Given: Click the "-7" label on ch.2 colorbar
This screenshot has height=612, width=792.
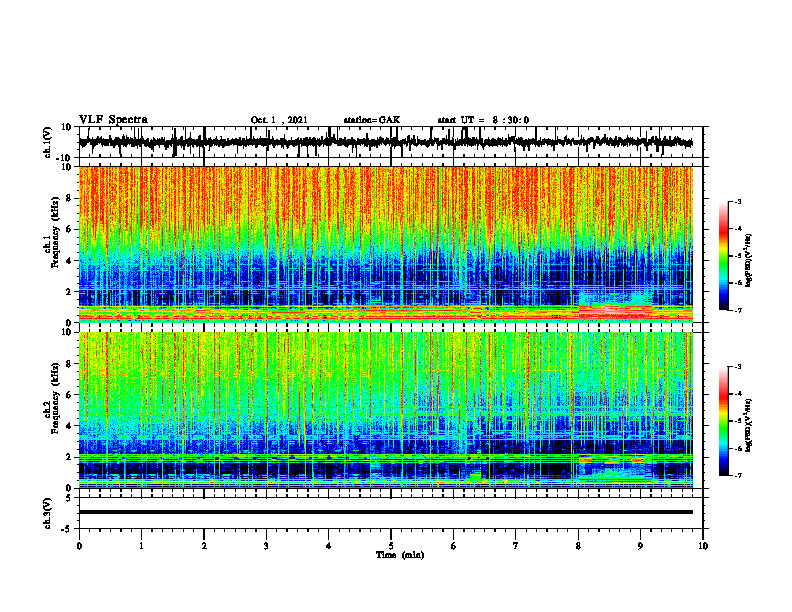Looking at the screenshot, I should [738, 475].
